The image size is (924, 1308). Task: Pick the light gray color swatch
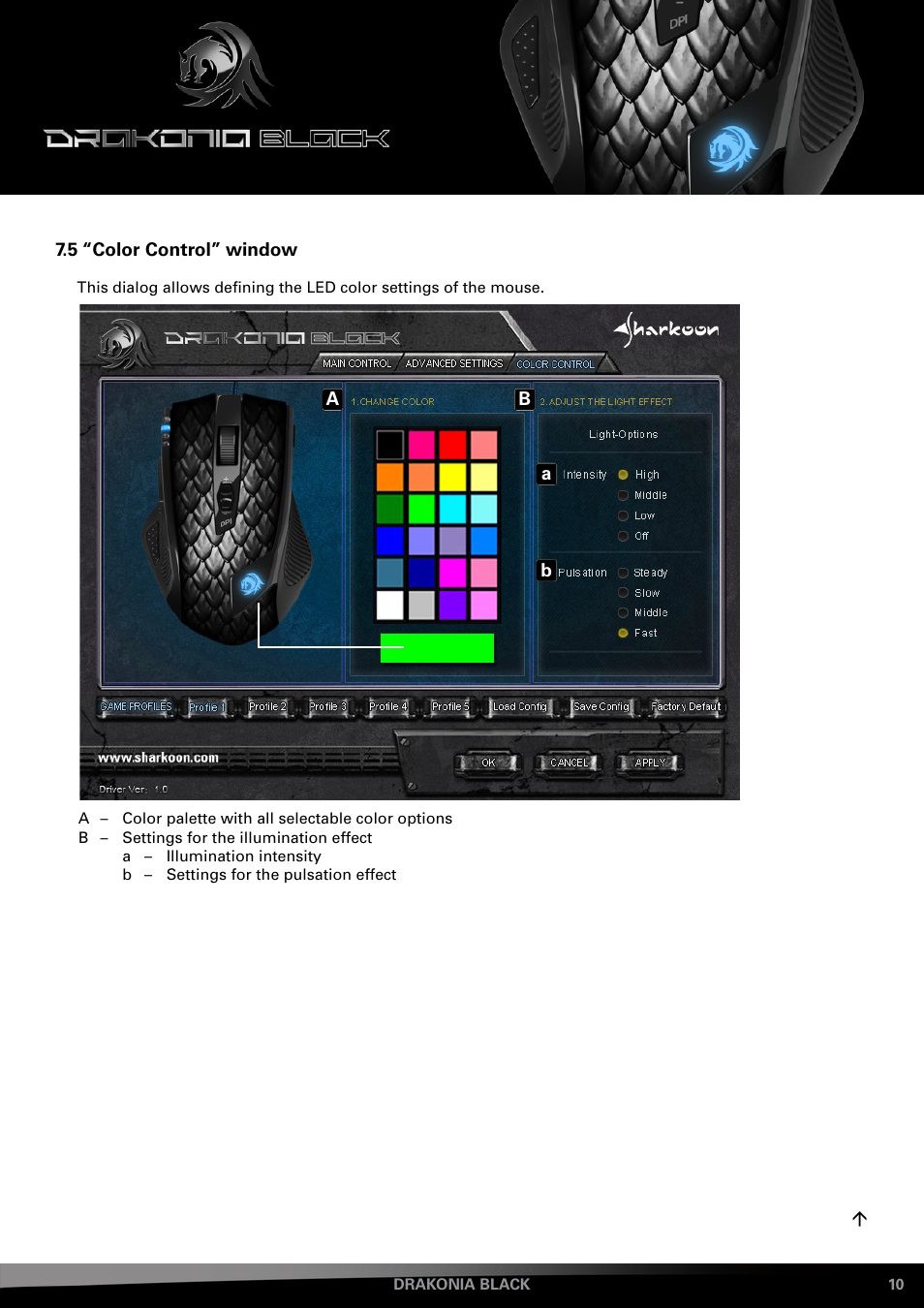pyautogui.click(x=421, y=605)
